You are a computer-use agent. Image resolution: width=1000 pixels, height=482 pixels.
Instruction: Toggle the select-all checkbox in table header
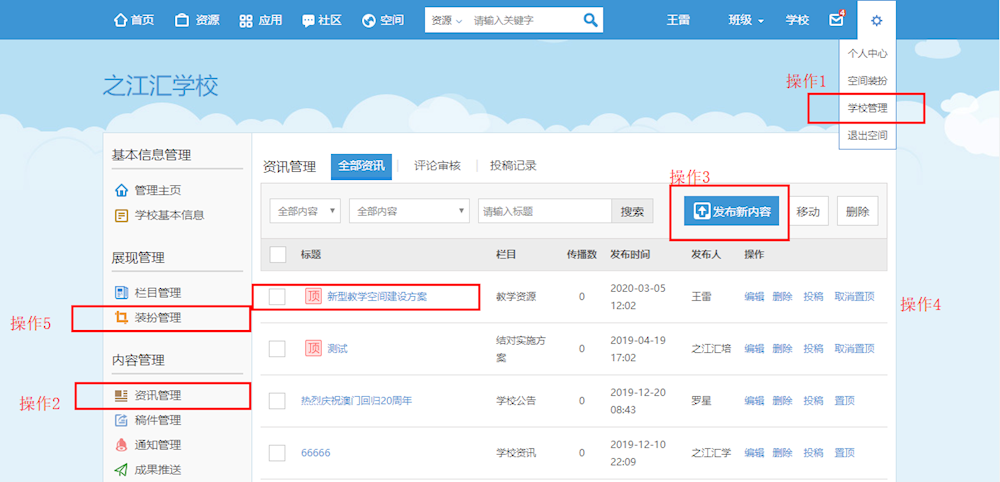click(x=278, y=255)
